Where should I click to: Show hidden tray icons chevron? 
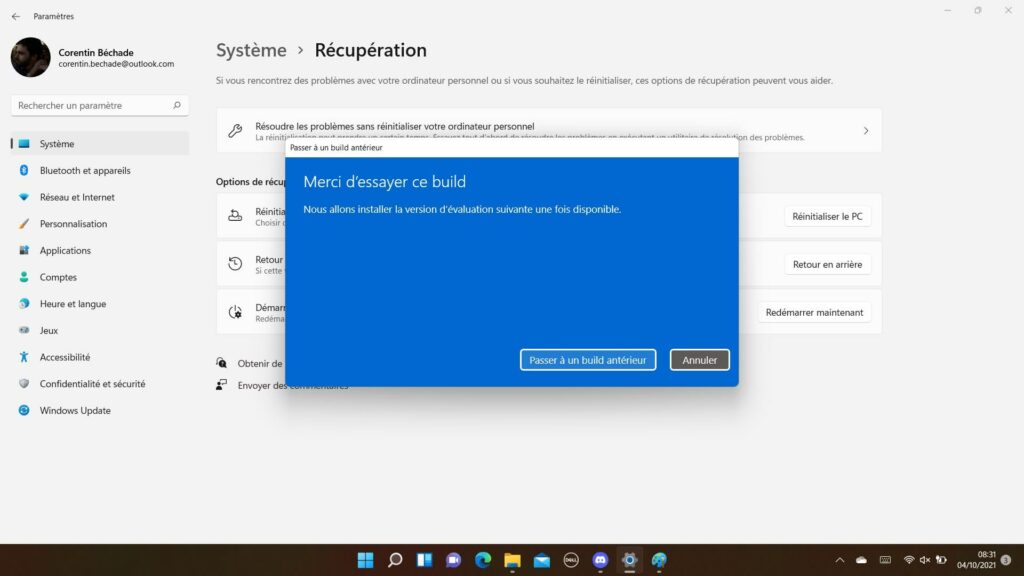click(840, 560)
